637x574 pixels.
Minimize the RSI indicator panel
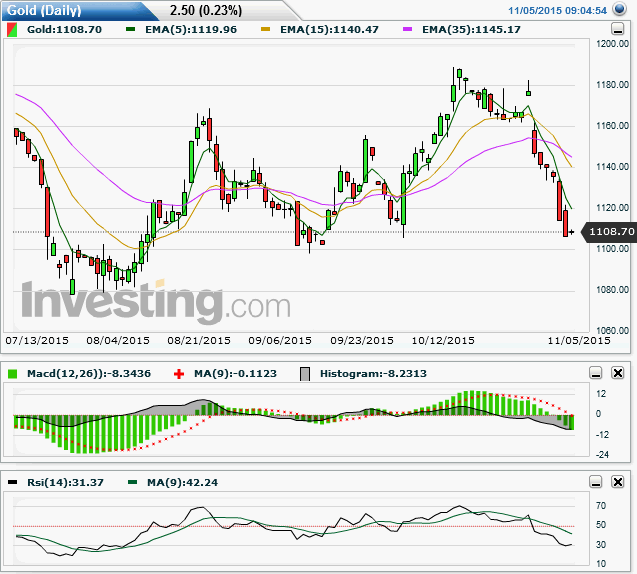point(596,482)
